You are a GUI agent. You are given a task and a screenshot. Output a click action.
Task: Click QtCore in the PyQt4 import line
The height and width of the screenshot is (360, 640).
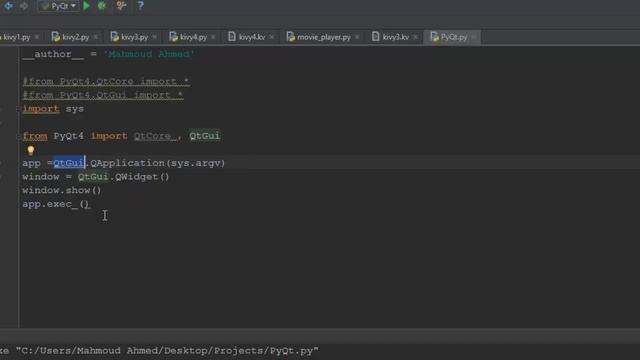click(x=153, y=136)
